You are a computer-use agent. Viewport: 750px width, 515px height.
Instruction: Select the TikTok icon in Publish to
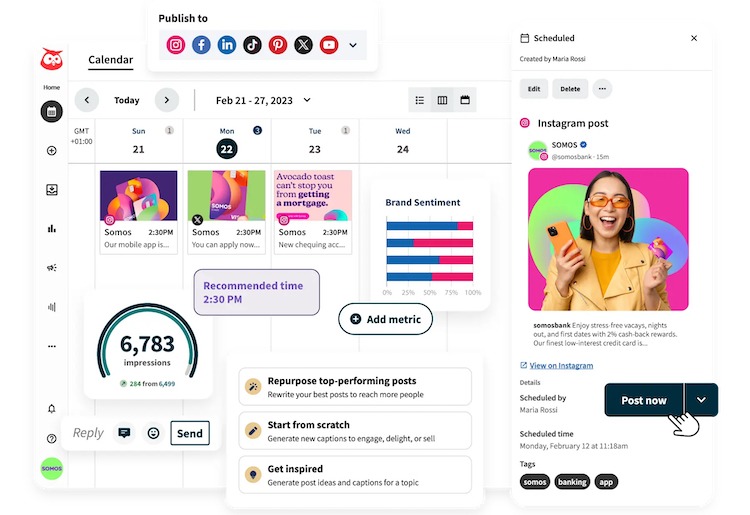pyautogui.click(x=252, y=45)
